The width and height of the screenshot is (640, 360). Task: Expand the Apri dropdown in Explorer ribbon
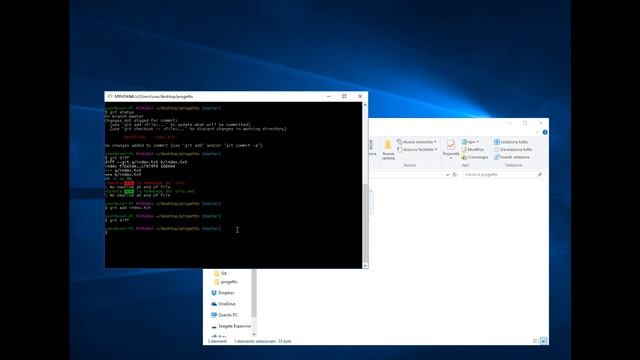(471, 142)
